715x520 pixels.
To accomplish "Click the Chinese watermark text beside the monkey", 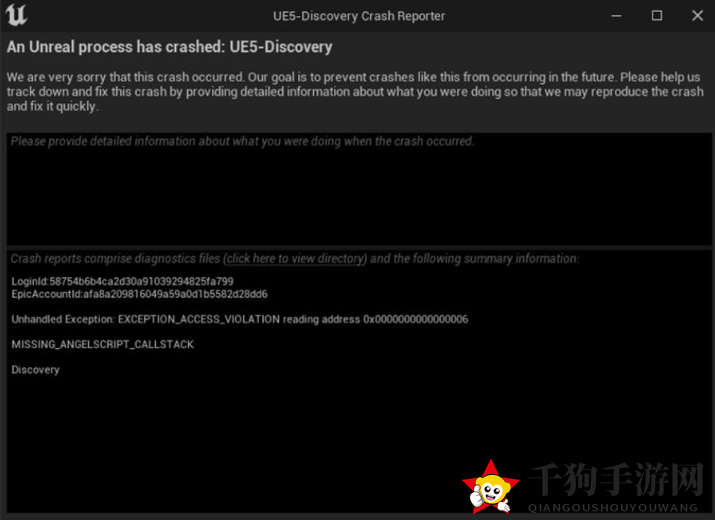I will click(616, 479).
